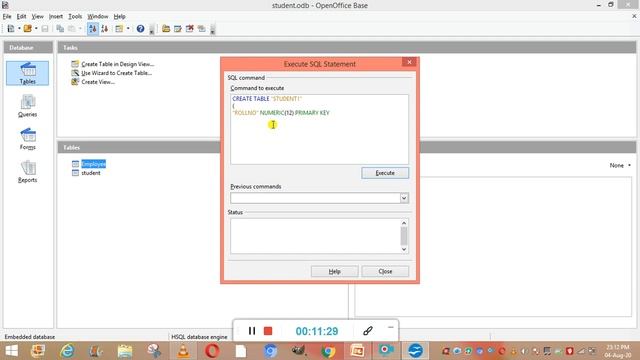The image size is (640, 360).
Task: Pause the screen recording
Action: [252, 331]
